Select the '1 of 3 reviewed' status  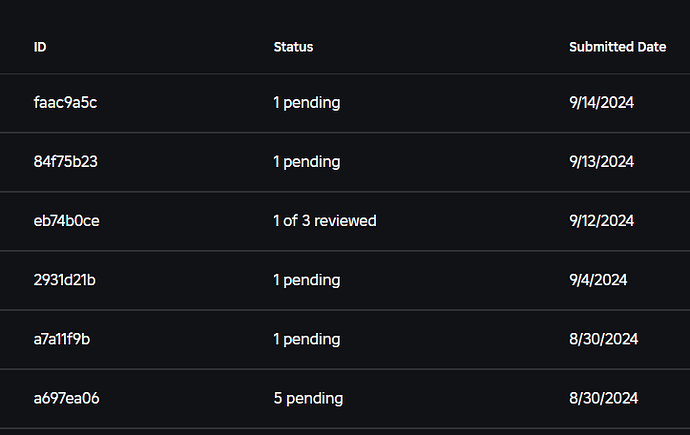click(325, 220)
